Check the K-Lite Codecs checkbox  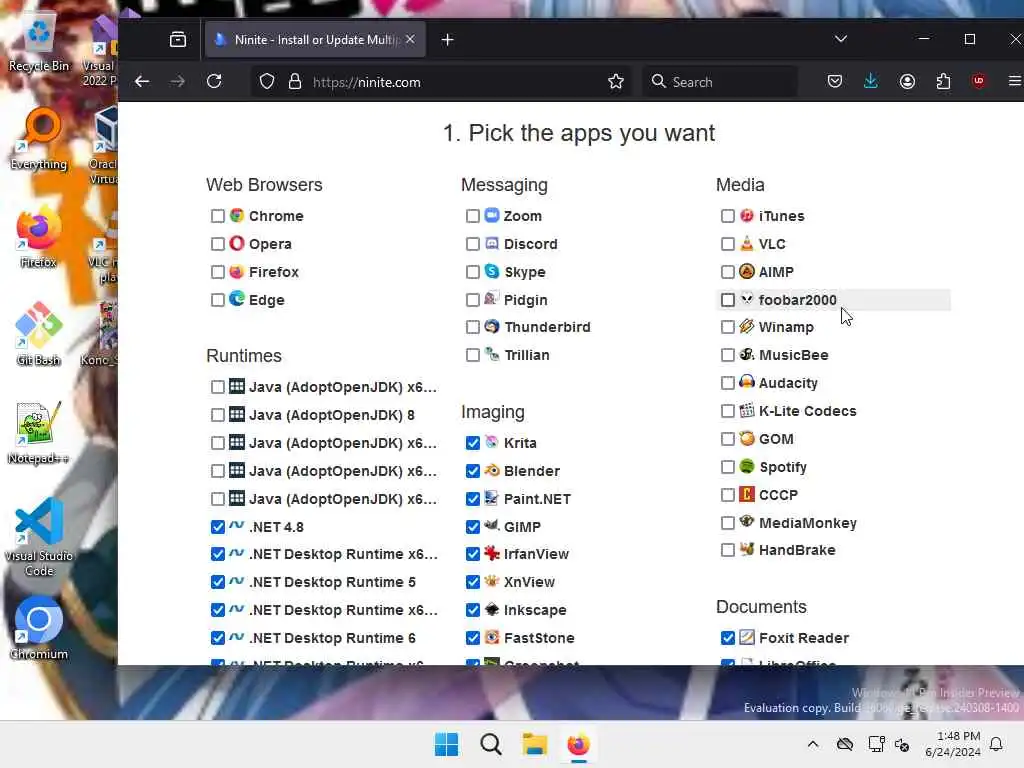[x=728, y=411]
